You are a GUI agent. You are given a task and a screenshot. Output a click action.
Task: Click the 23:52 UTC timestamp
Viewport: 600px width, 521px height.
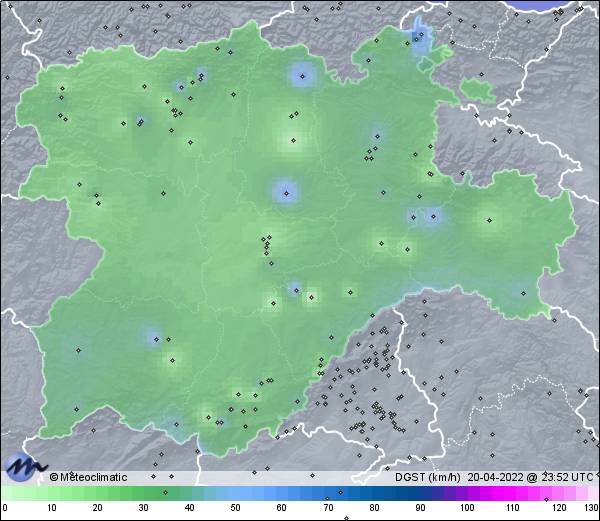pyautogui.click(x=567, y=477)
